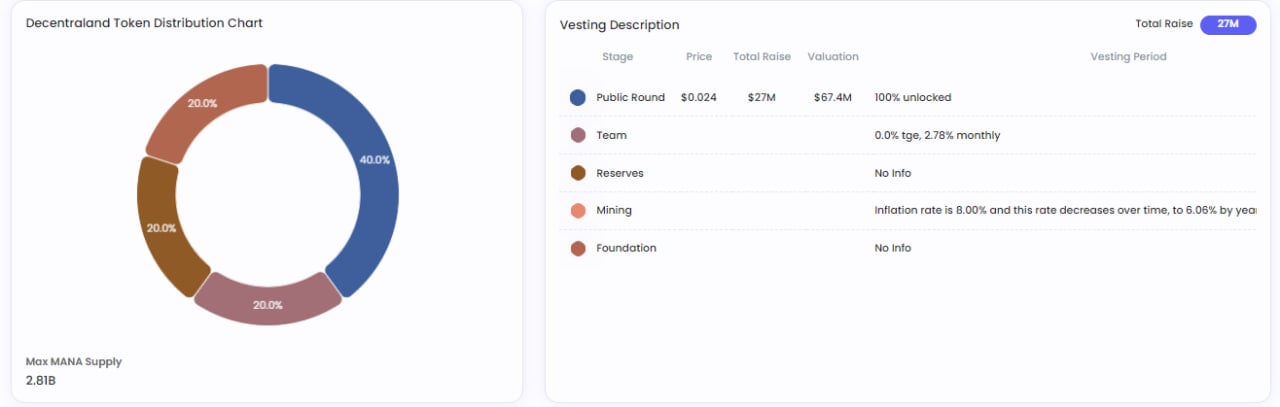Click the Public Round blue color dot
This screenshot has height=407, width=1280.
[x=577, y=97]
